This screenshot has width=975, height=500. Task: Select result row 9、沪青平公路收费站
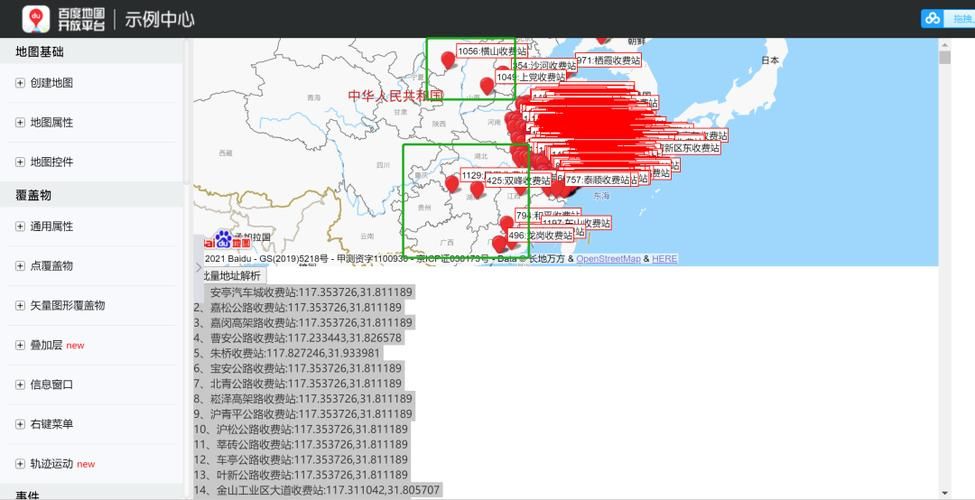(x=303, y=414)
